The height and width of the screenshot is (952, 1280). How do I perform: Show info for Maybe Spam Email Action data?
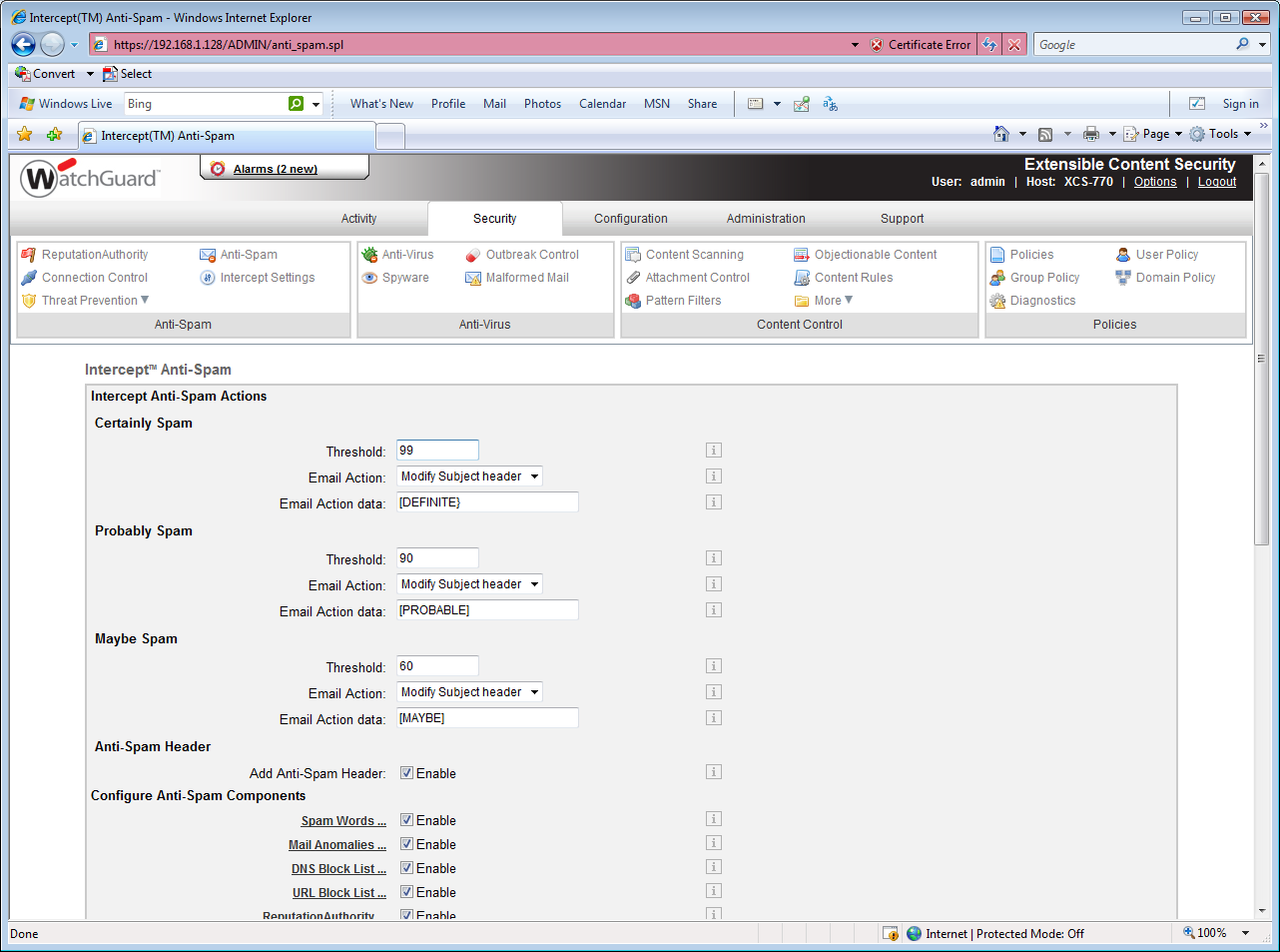[x=713, y=718]
